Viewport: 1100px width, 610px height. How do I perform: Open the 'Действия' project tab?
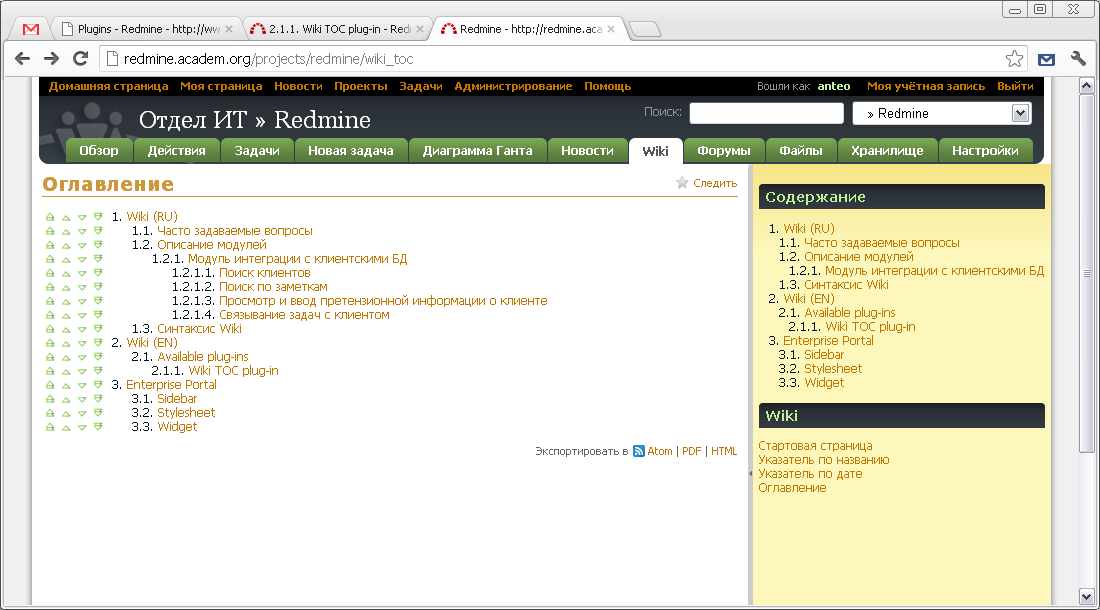click(177, 151)
